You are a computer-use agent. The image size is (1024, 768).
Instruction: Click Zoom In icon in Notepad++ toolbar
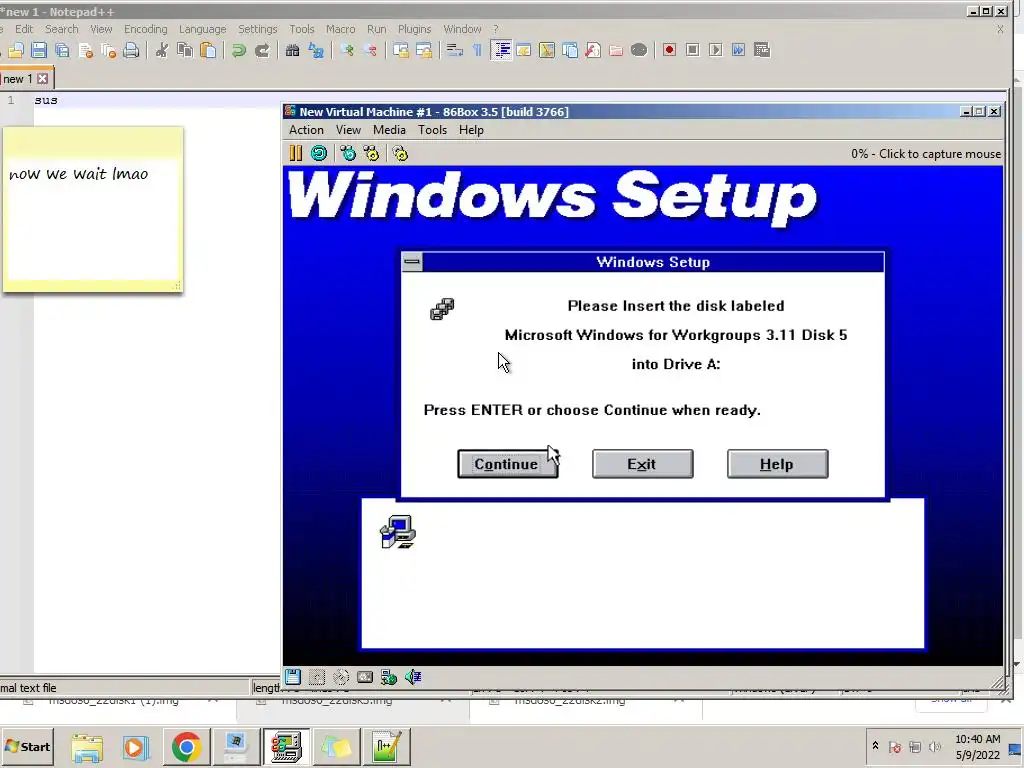click(347, 50)
